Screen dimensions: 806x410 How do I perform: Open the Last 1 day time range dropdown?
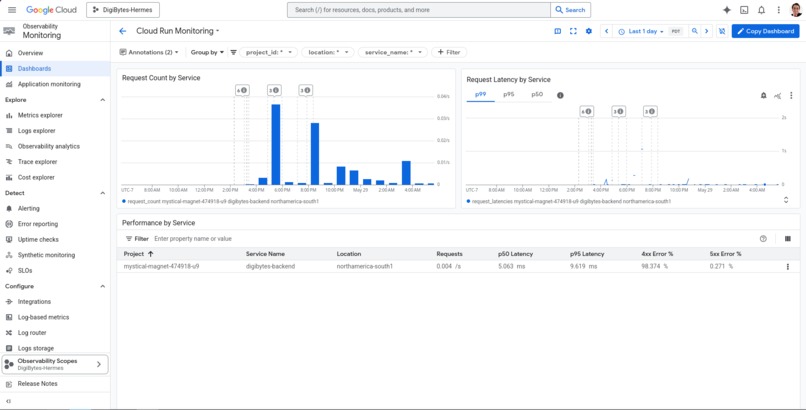coord(640,31)
